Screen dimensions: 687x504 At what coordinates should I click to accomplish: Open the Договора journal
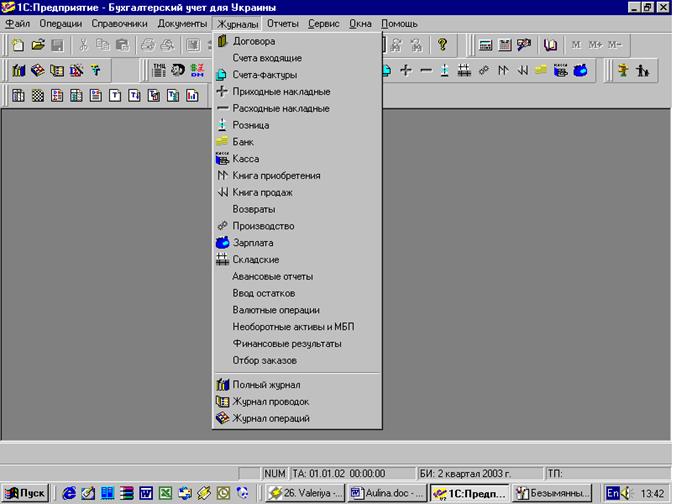pos(253,41)
